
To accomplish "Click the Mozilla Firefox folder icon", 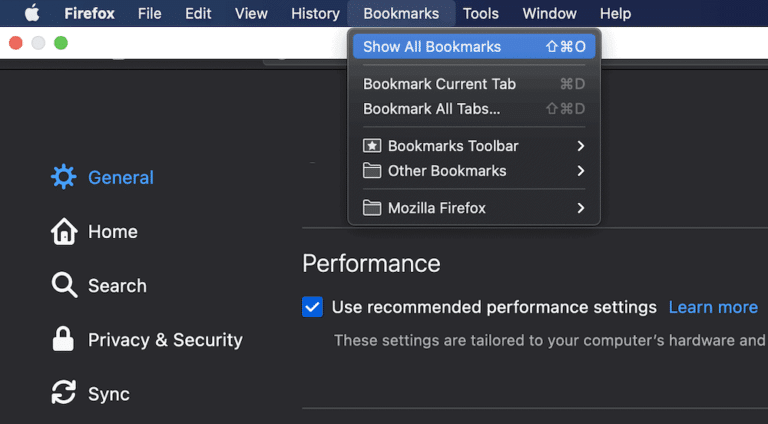I will click(372, 208).
